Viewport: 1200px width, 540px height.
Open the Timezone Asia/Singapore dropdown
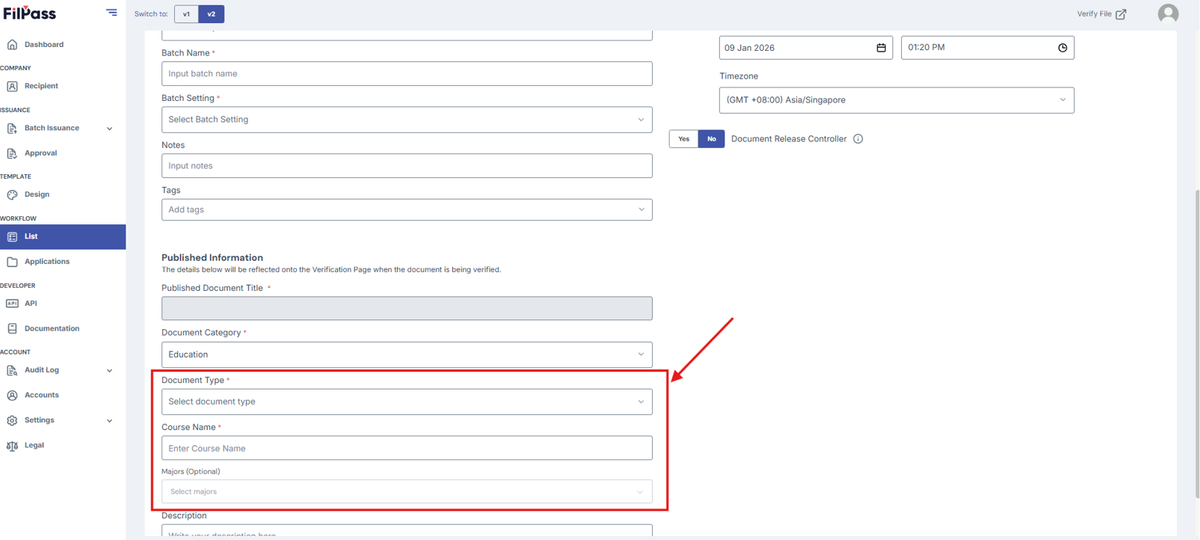(897, 100)
